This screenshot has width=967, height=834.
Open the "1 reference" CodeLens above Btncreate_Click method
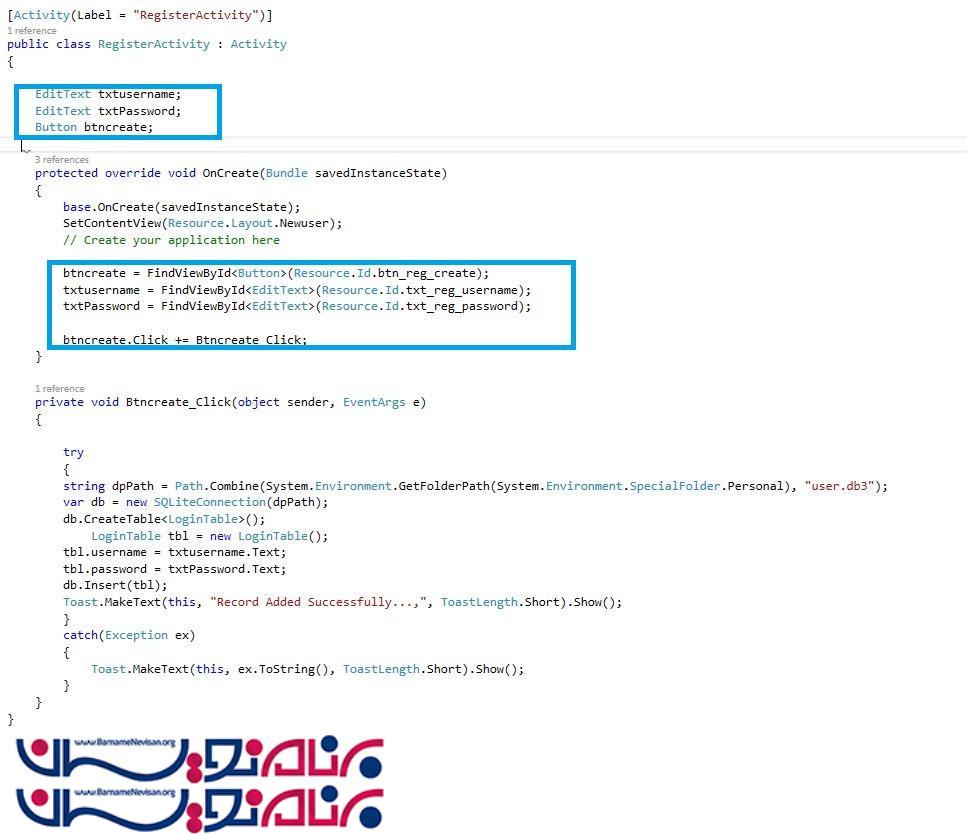pos(60,389)
